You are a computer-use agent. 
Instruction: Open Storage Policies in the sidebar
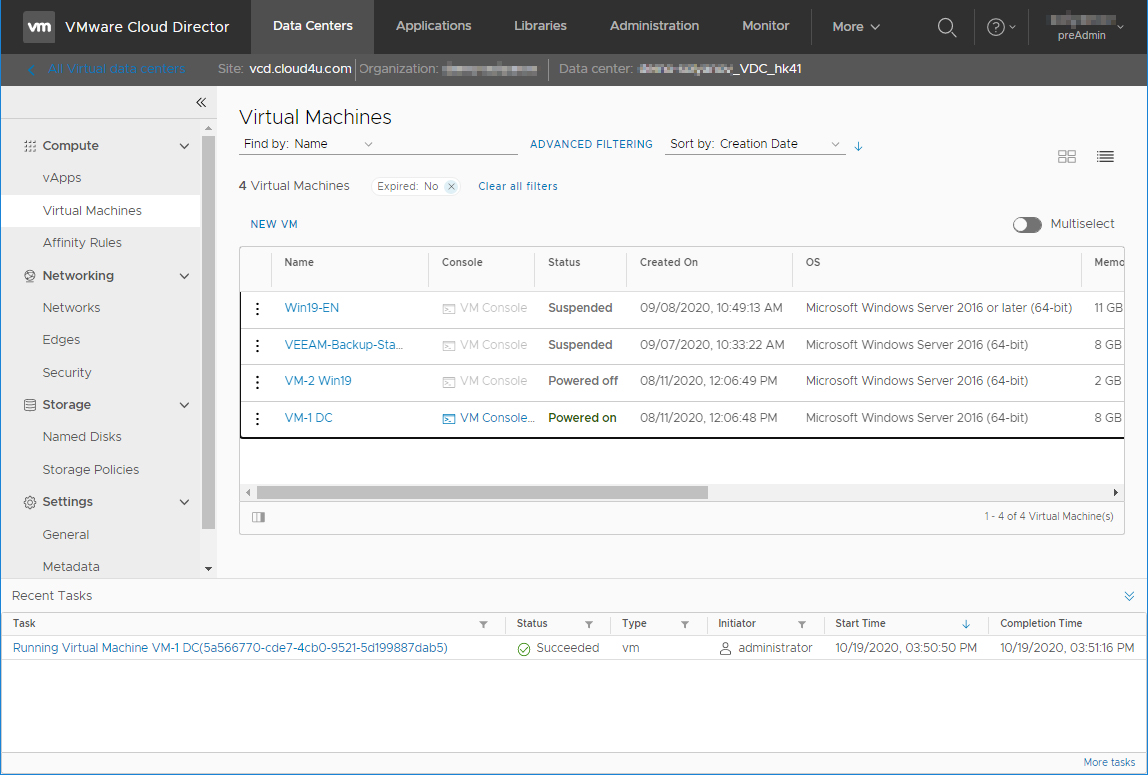(91, 470)
